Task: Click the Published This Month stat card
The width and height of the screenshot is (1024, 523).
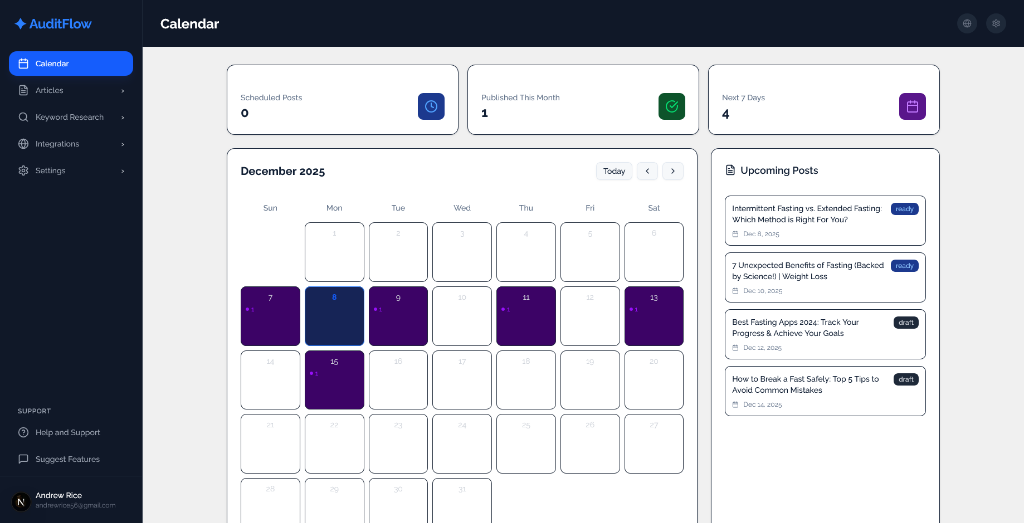Action: point(583,100)
